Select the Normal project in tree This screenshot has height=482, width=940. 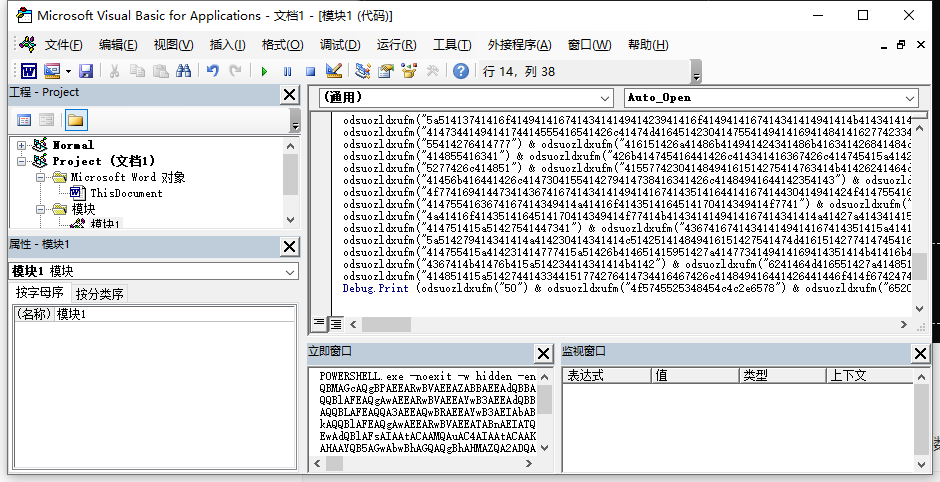(x=73, y=145)
